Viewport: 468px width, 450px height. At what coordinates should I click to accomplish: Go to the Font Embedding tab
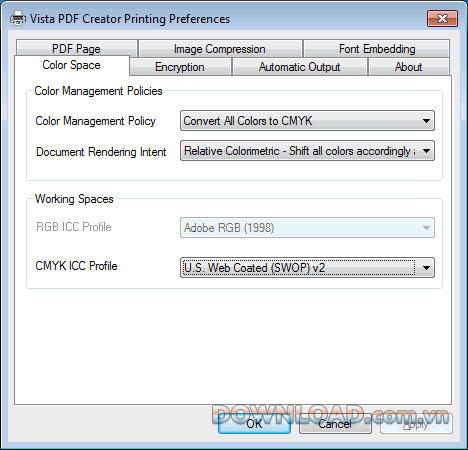point(377,48)
